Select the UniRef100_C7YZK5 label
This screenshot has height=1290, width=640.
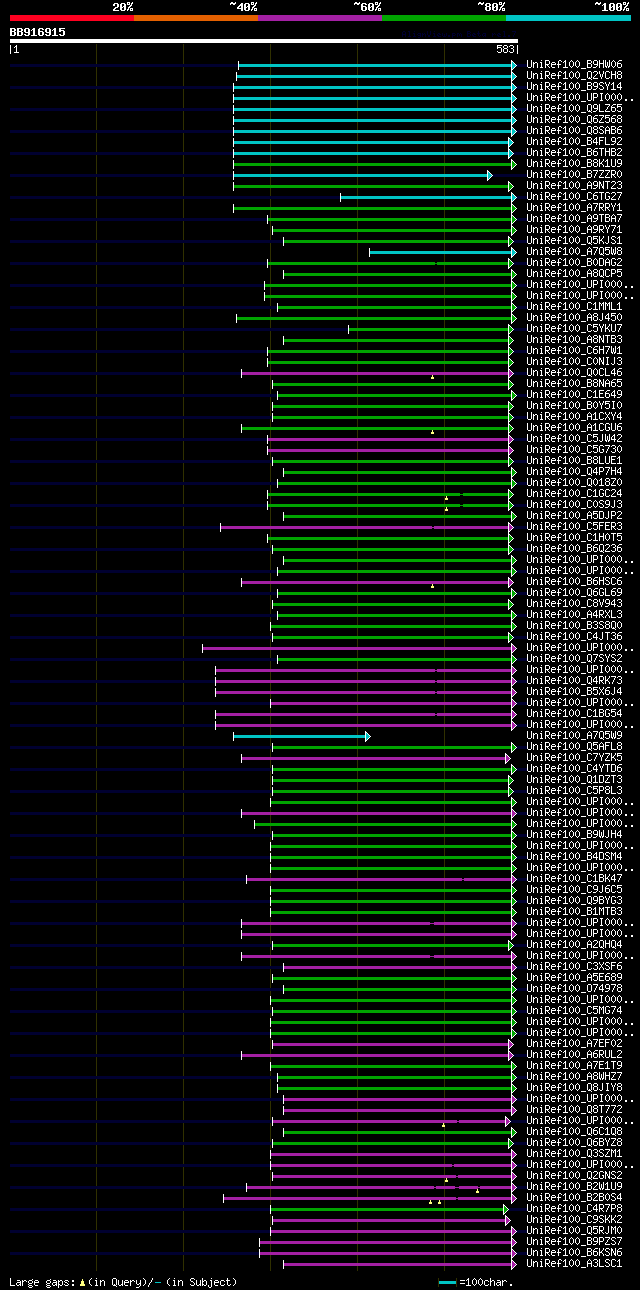click(x=573, y=757)
